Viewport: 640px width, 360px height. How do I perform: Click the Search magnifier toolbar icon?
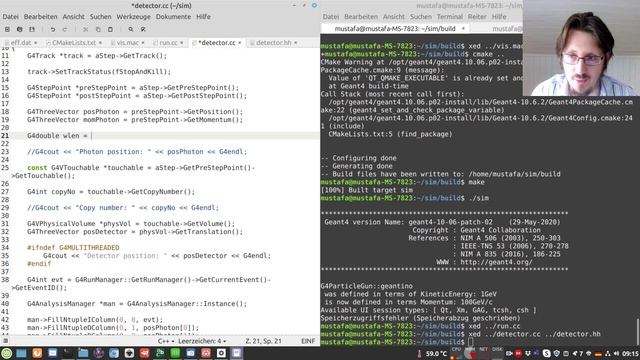(x=131, y=29)
